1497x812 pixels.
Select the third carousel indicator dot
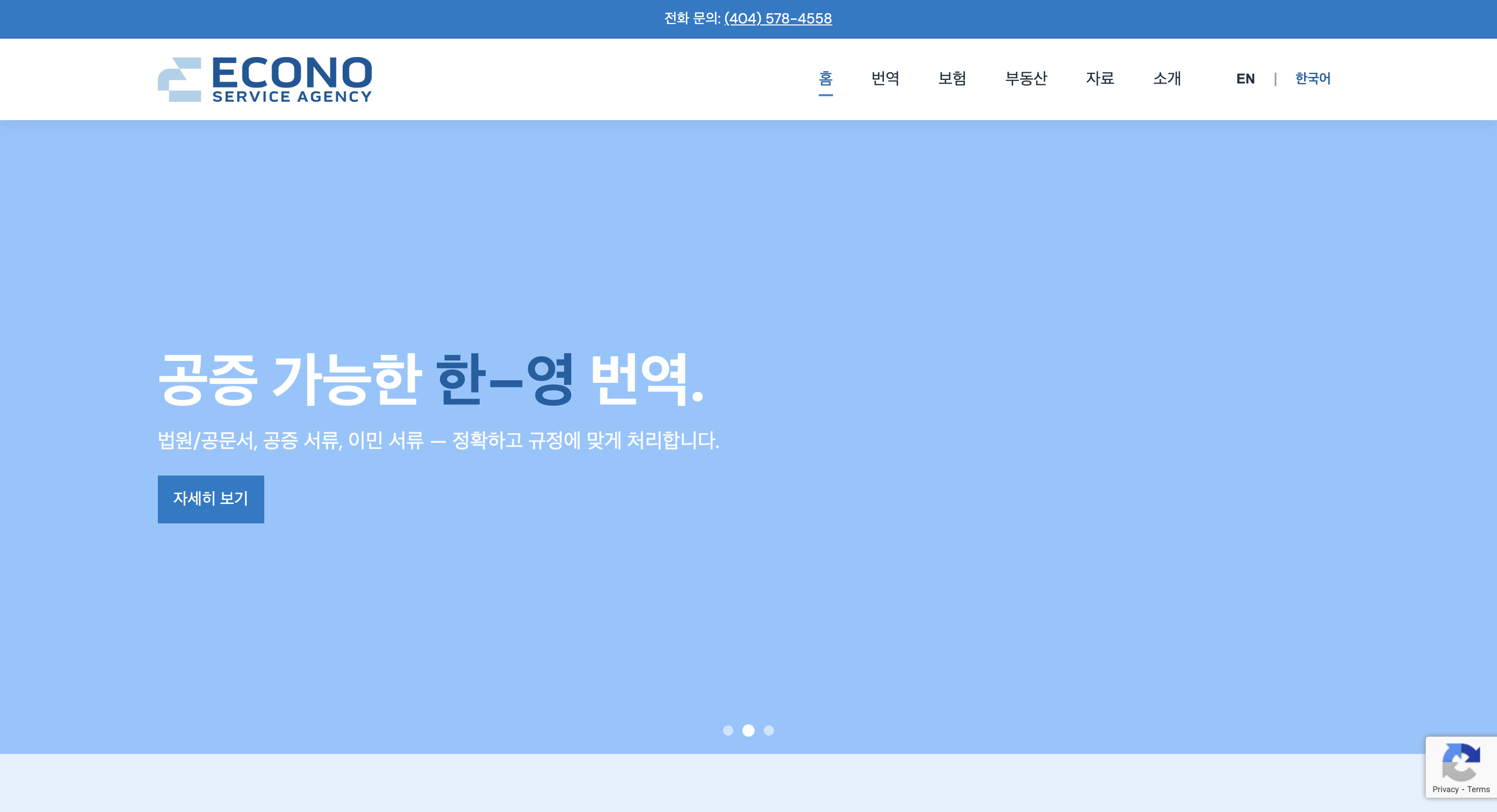point(769,730)
